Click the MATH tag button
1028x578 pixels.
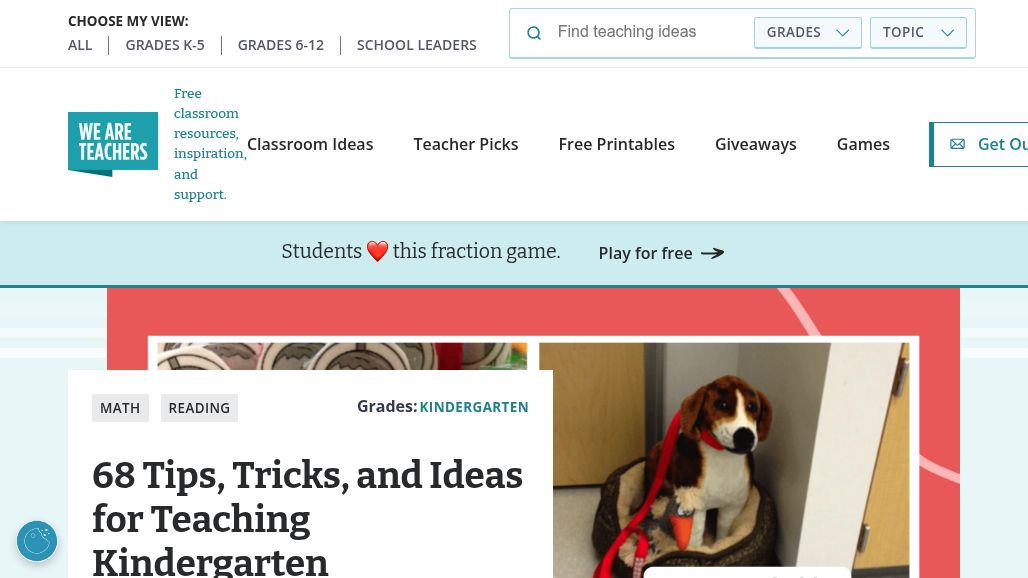(120, 408)
